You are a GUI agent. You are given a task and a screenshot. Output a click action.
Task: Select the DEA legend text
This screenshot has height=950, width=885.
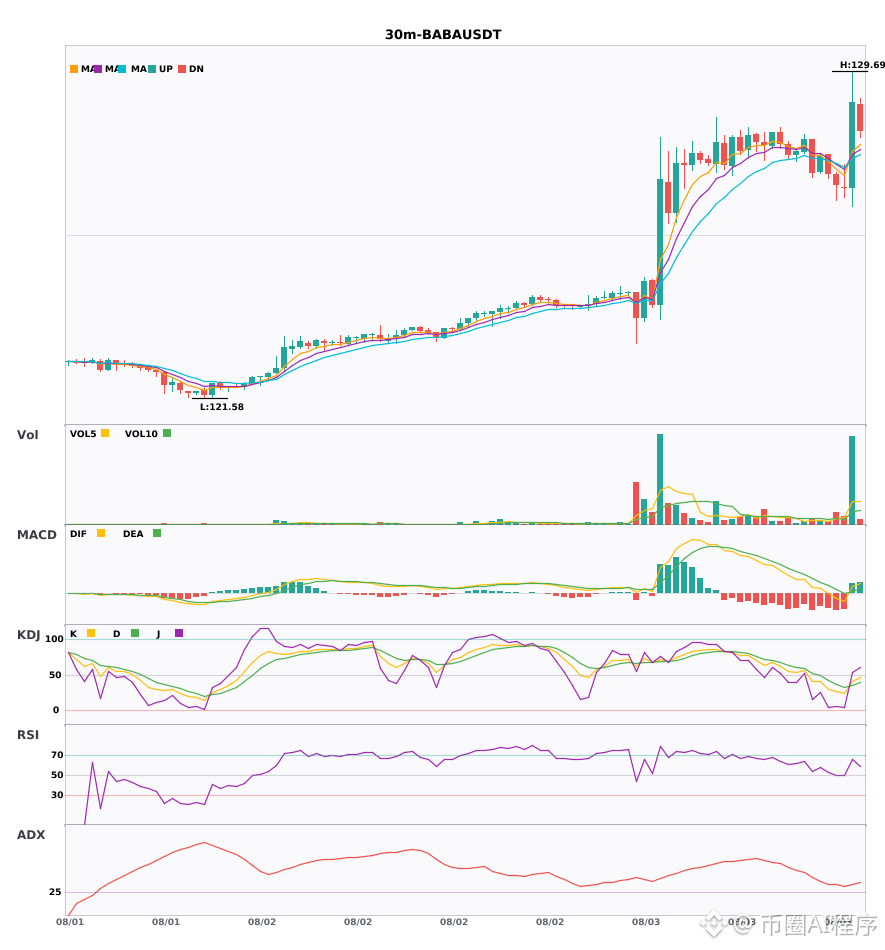coord(133,534)
